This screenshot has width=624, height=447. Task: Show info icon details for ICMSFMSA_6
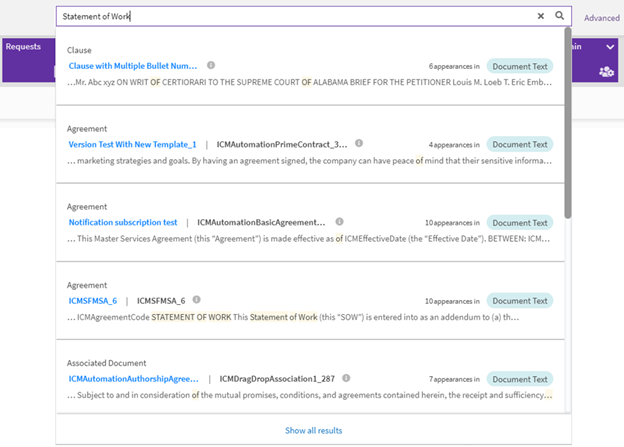point(196,299)
